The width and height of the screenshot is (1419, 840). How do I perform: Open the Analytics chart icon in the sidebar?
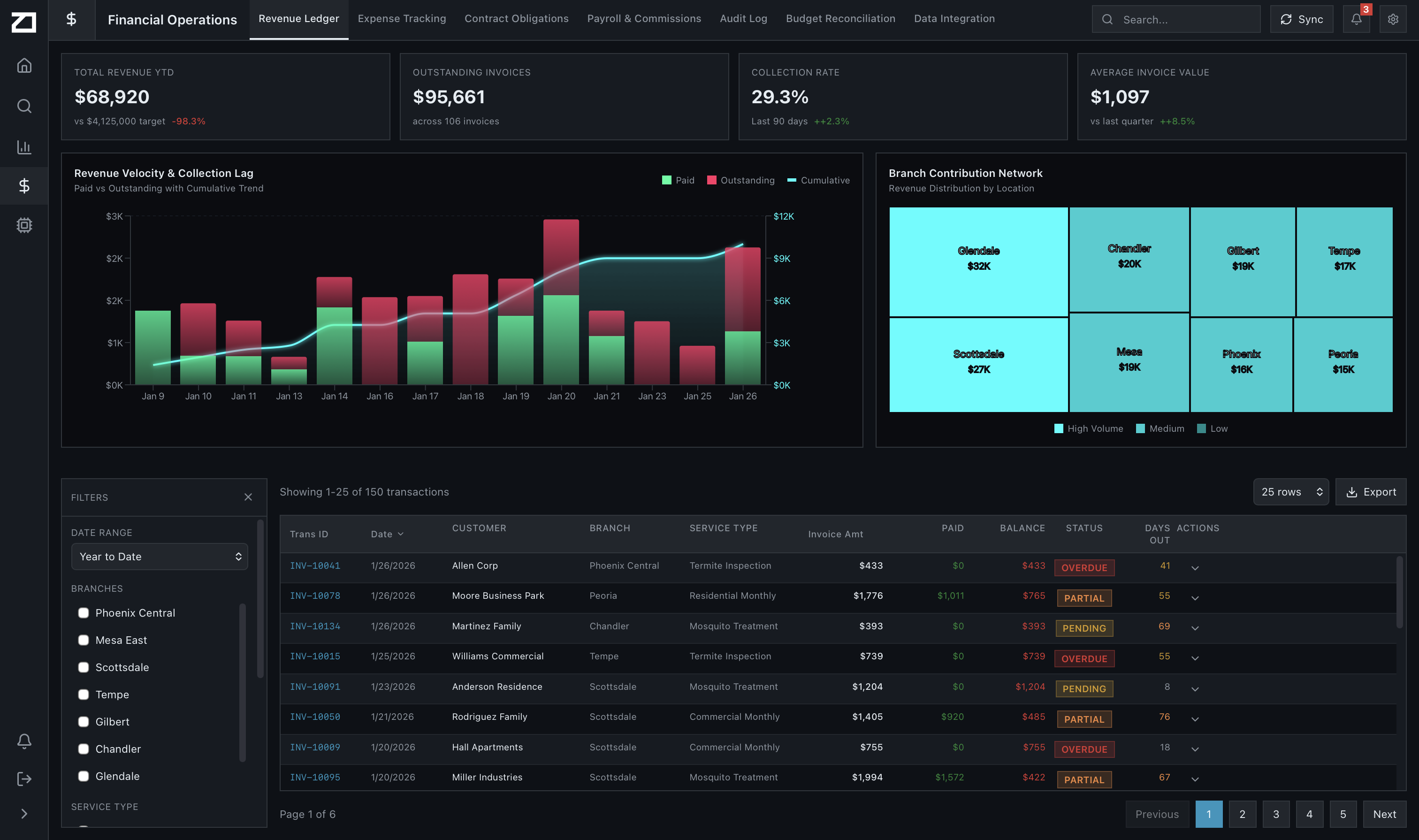[x=24, y=146]
